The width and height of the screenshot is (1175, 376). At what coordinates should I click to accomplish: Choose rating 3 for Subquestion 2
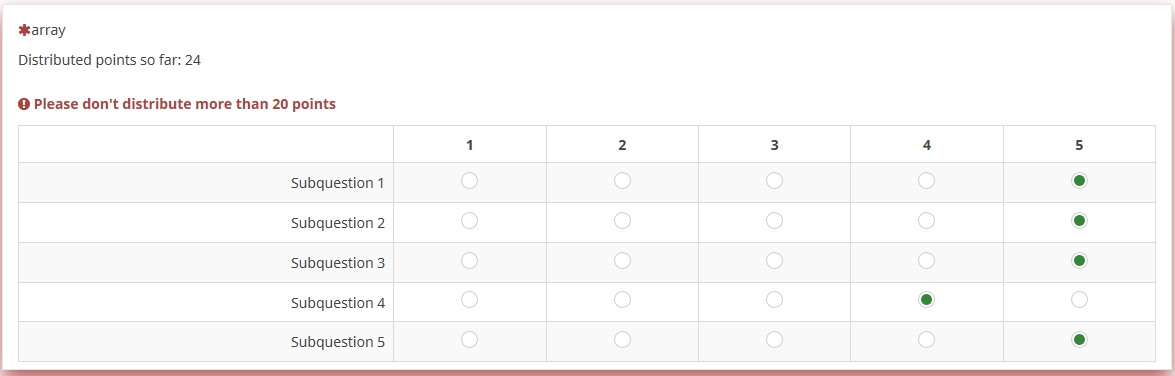point(774,220)
